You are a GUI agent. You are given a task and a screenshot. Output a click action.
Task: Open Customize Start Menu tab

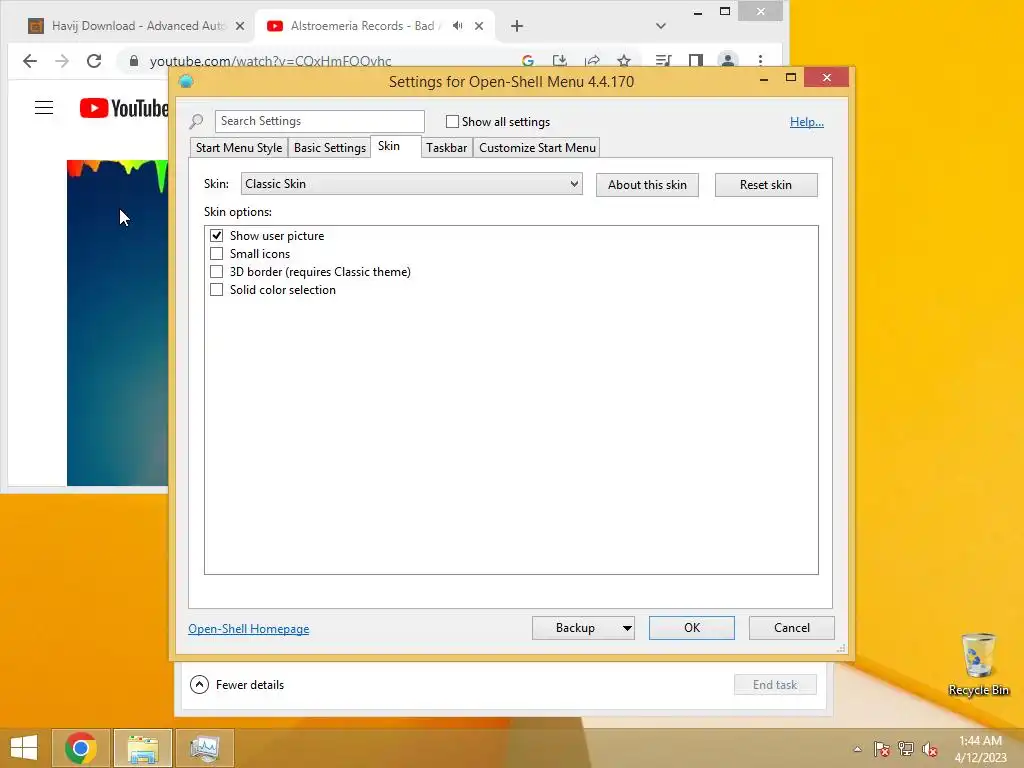[537, 148]
